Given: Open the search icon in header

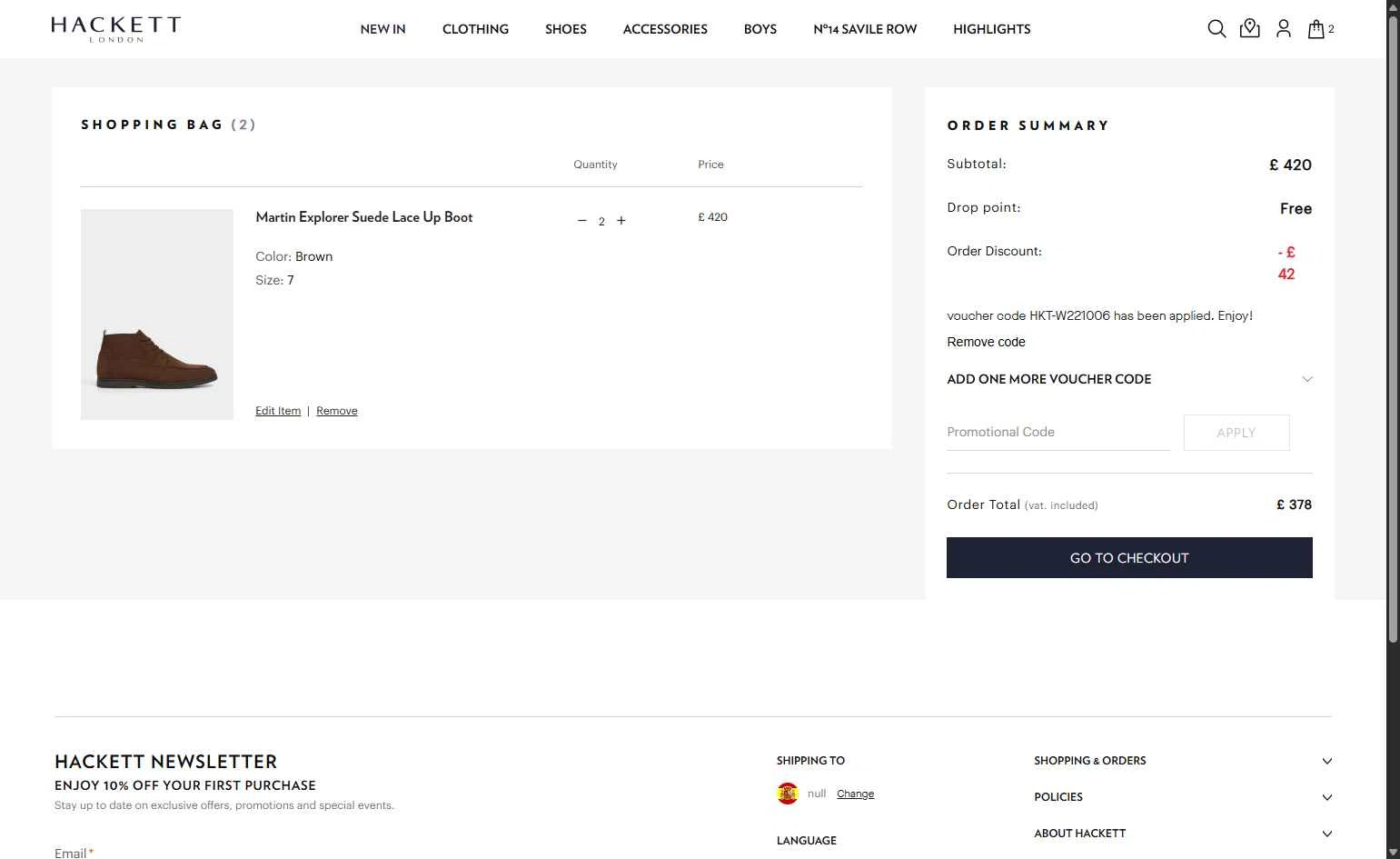Looking at the screenshot, I should [x=1216, y=29].
